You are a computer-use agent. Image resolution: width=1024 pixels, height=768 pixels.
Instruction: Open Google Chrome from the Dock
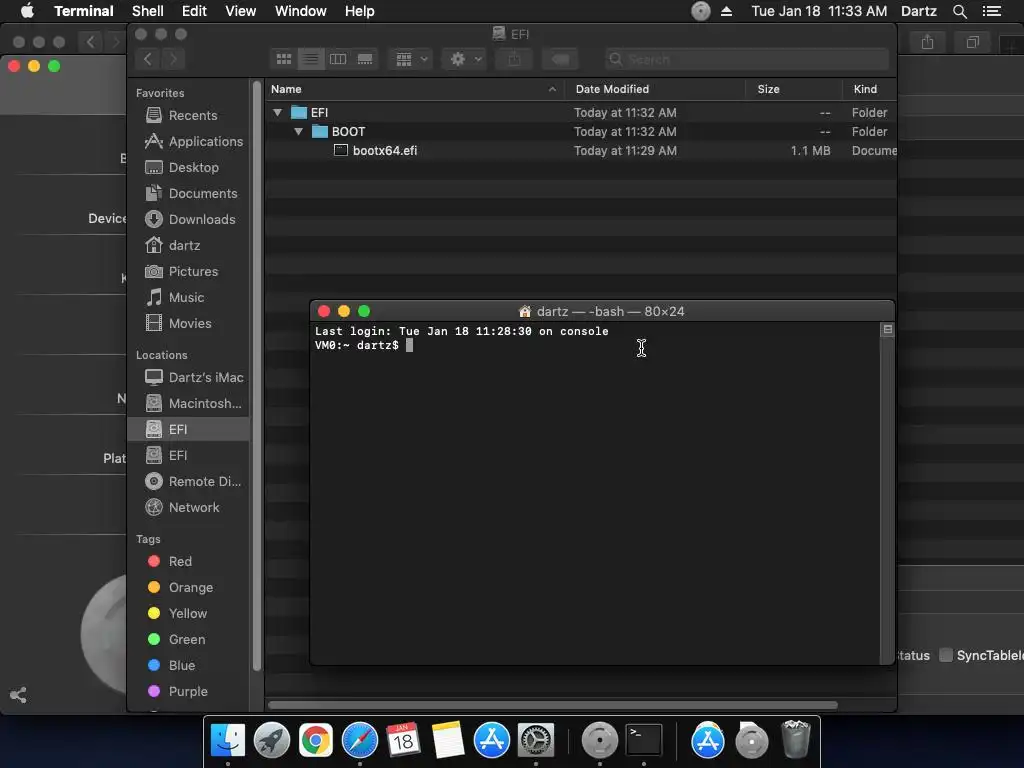(315, 741)
